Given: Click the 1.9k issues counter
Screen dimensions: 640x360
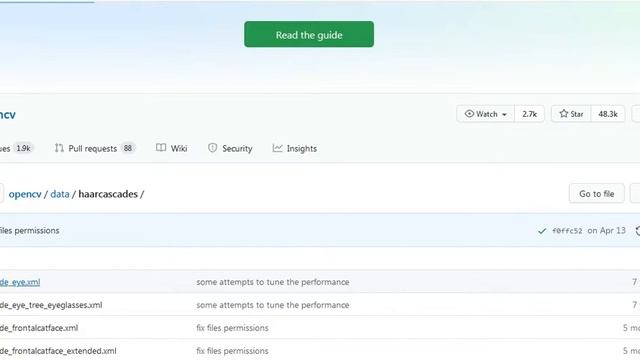Looking at the screenshot, I should 23,148.
